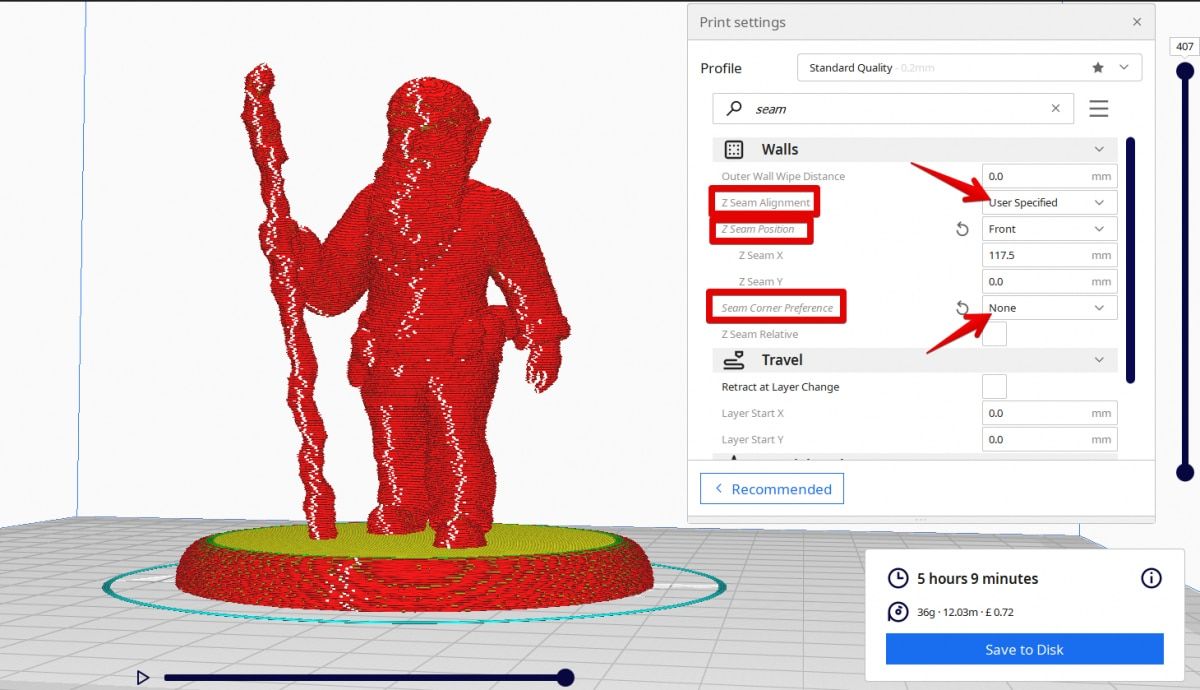This screenshot has height=690, width=1200.
Task: Clear the seam search with the X icon
Action: [1055, 108]
